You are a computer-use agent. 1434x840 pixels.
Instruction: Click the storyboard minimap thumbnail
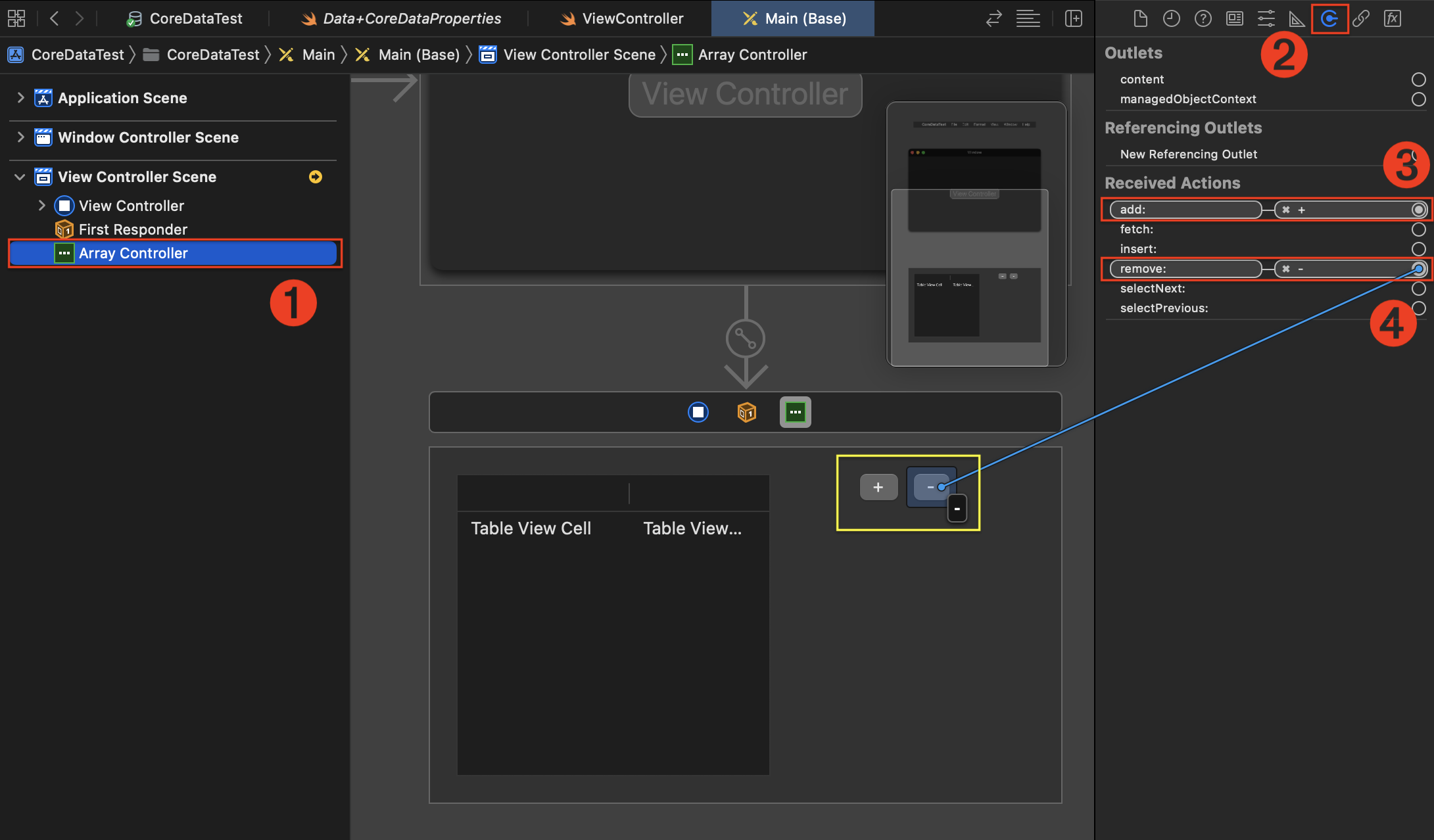(975, 233)
